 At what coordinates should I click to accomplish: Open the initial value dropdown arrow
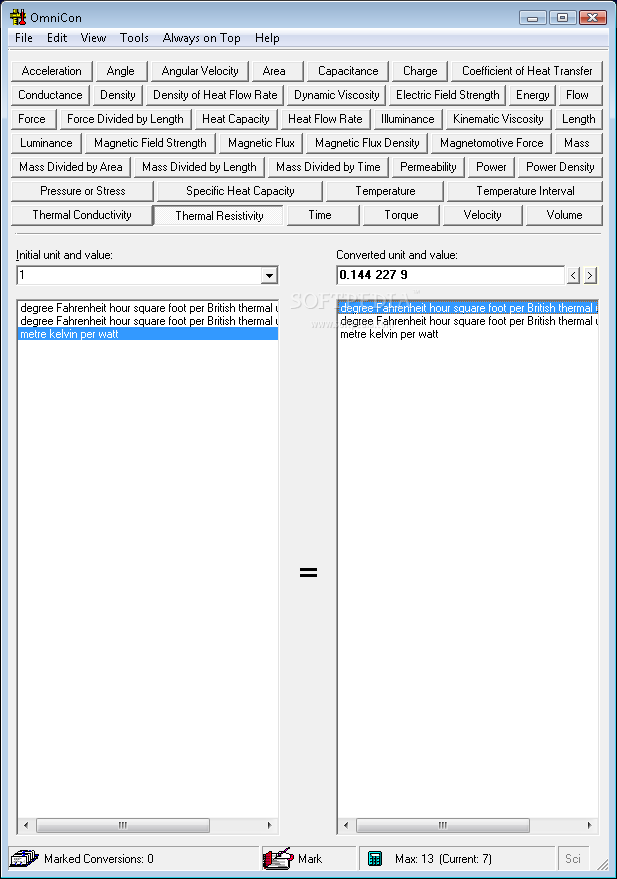[x=269, y=275]
